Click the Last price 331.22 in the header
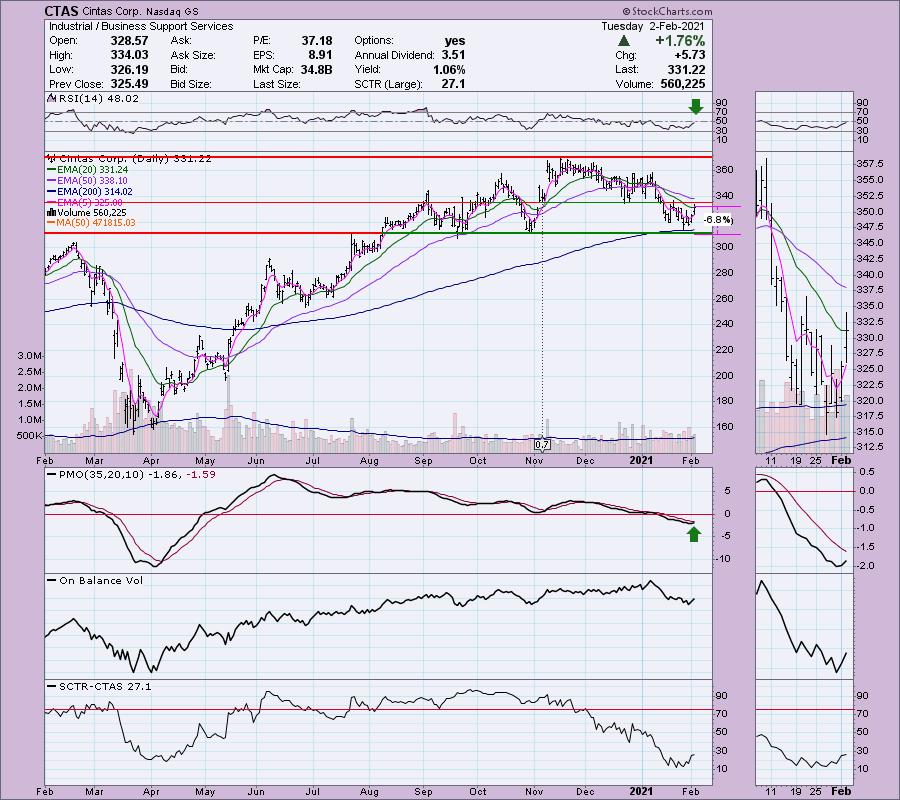This screenshot has height=800, width=900. pos(686,69)
